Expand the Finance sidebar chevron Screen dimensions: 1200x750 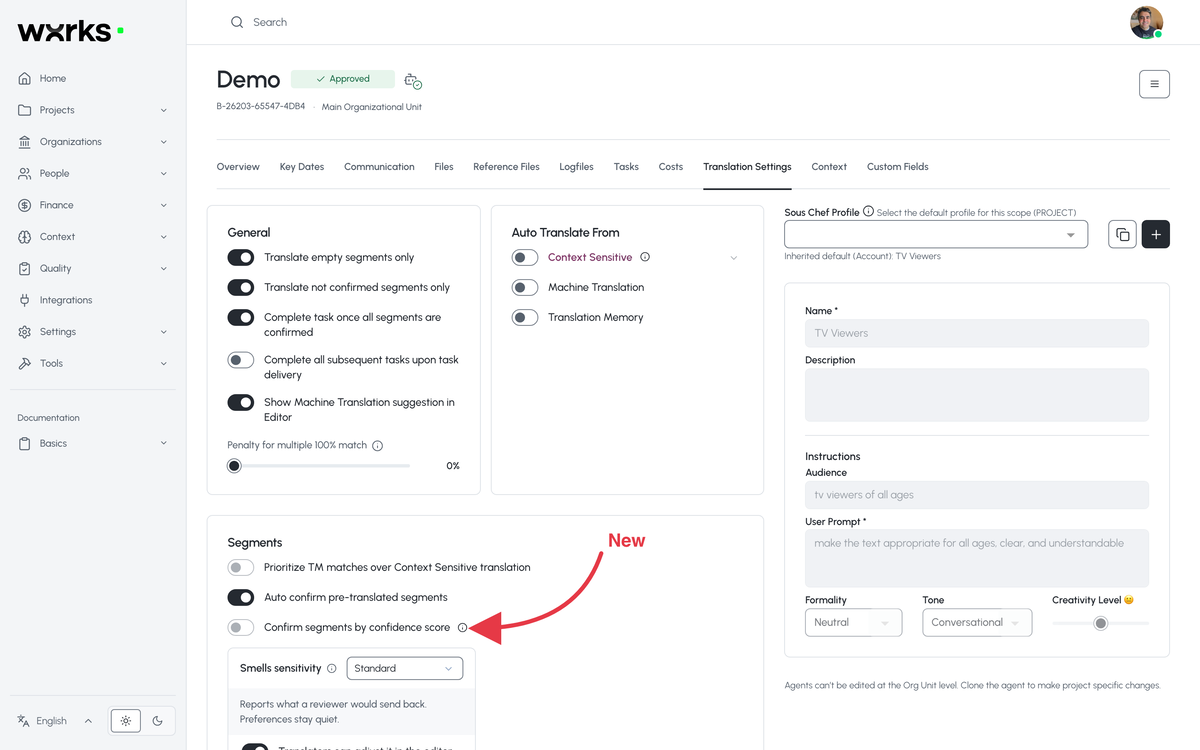pos(163,205)
